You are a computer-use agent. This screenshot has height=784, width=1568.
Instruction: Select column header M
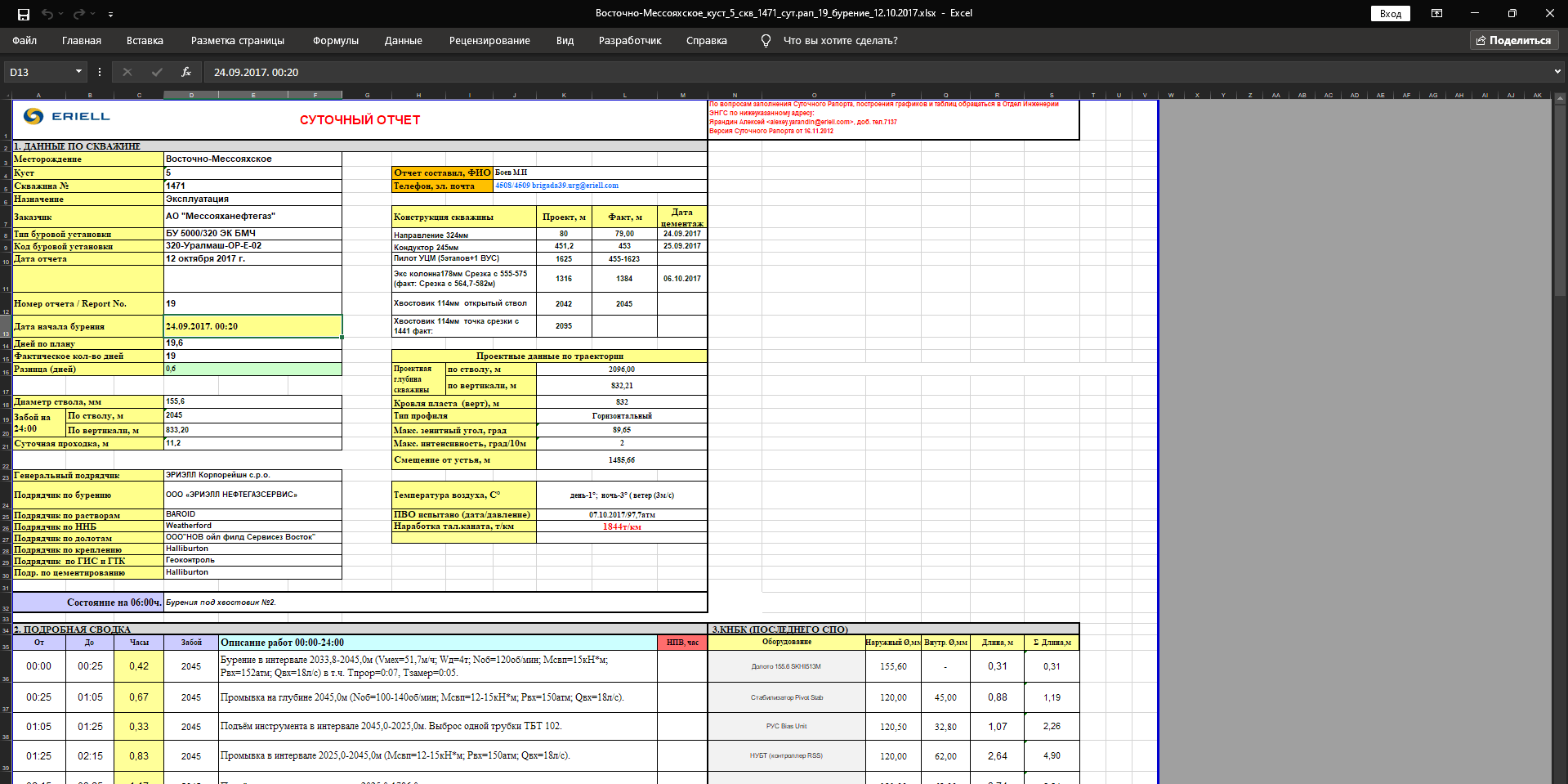pos(682,95)
